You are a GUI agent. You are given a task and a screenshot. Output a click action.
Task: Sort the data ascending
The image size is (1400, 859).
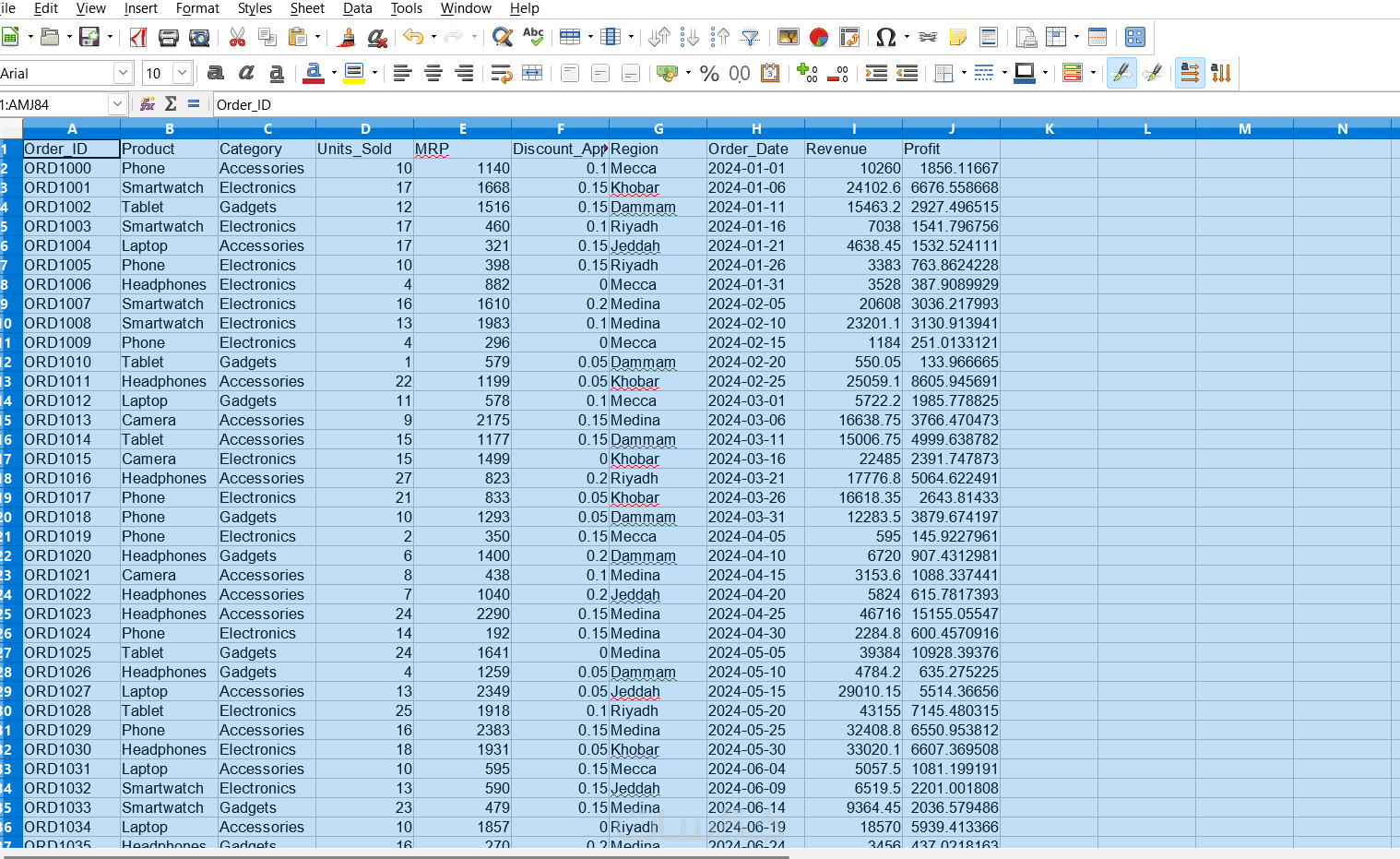[690, 37]
